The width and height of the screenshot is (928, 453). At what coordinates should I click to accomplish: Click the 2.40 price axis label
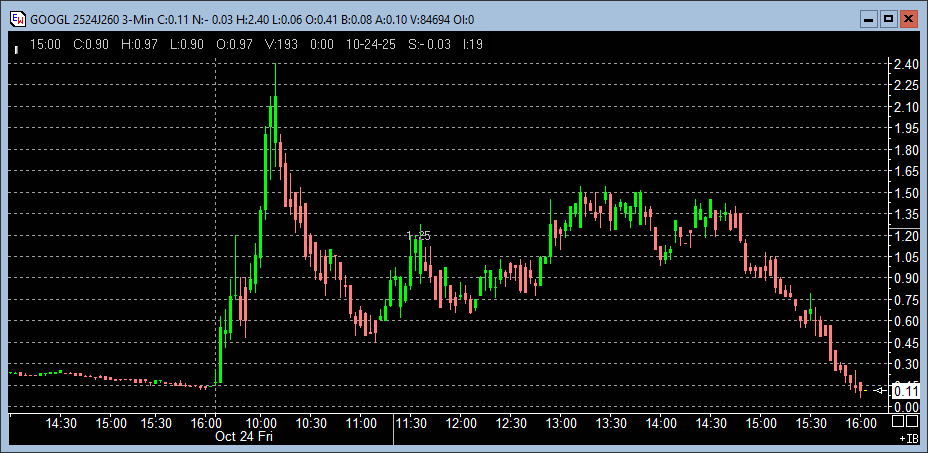pos(907,64)
